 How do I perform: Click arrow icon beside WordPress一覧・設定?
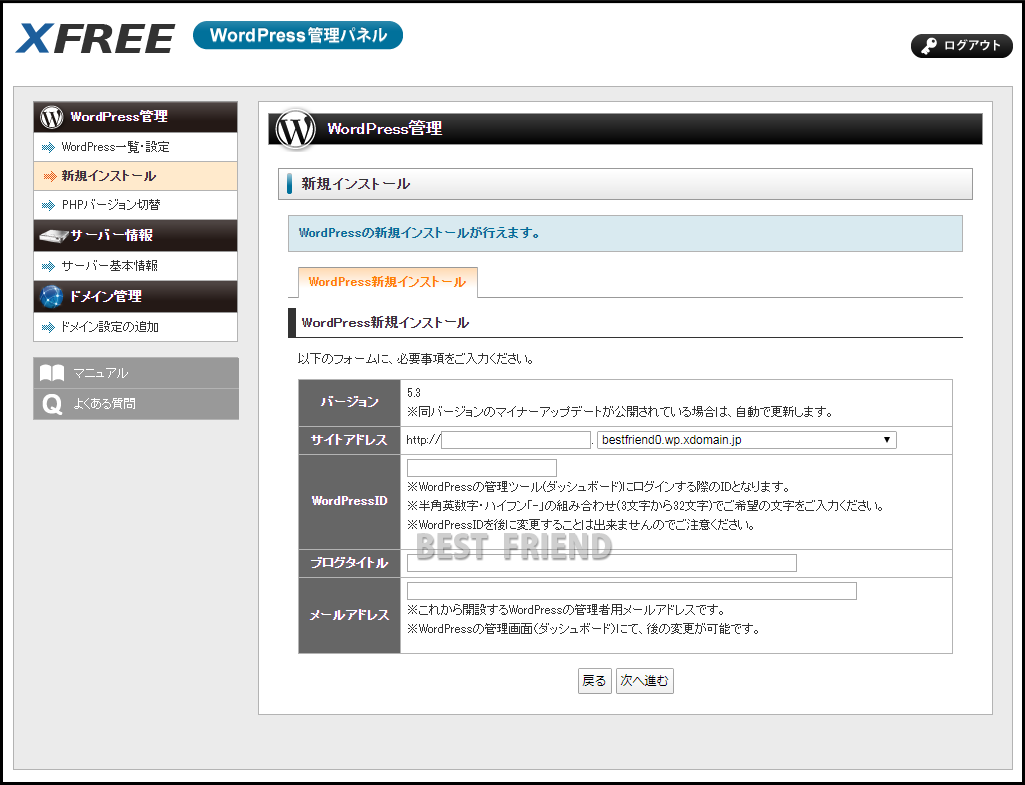(x=48, y=148)
